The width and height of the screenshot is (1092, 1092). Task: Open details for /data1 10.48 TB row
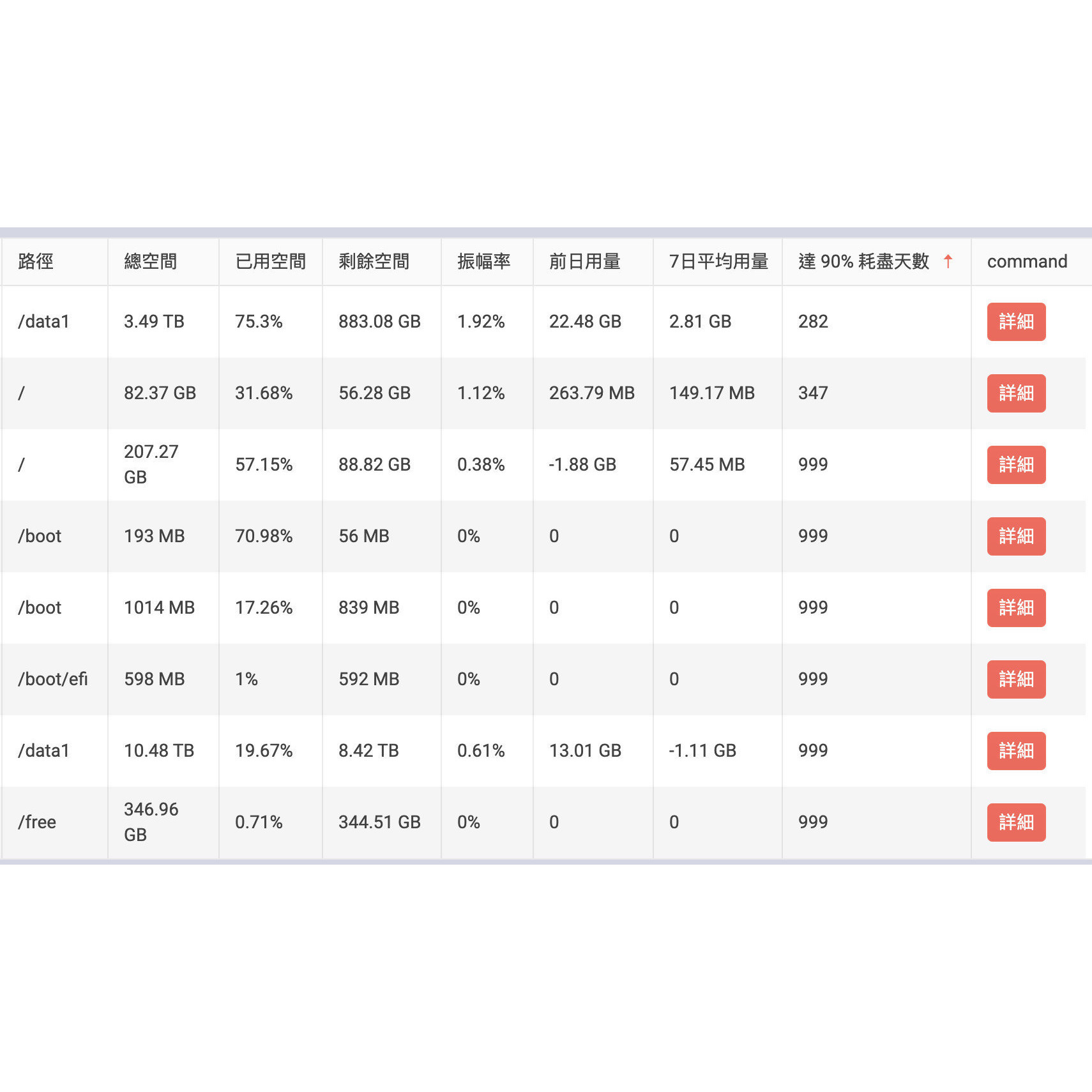click(1015, 751)
